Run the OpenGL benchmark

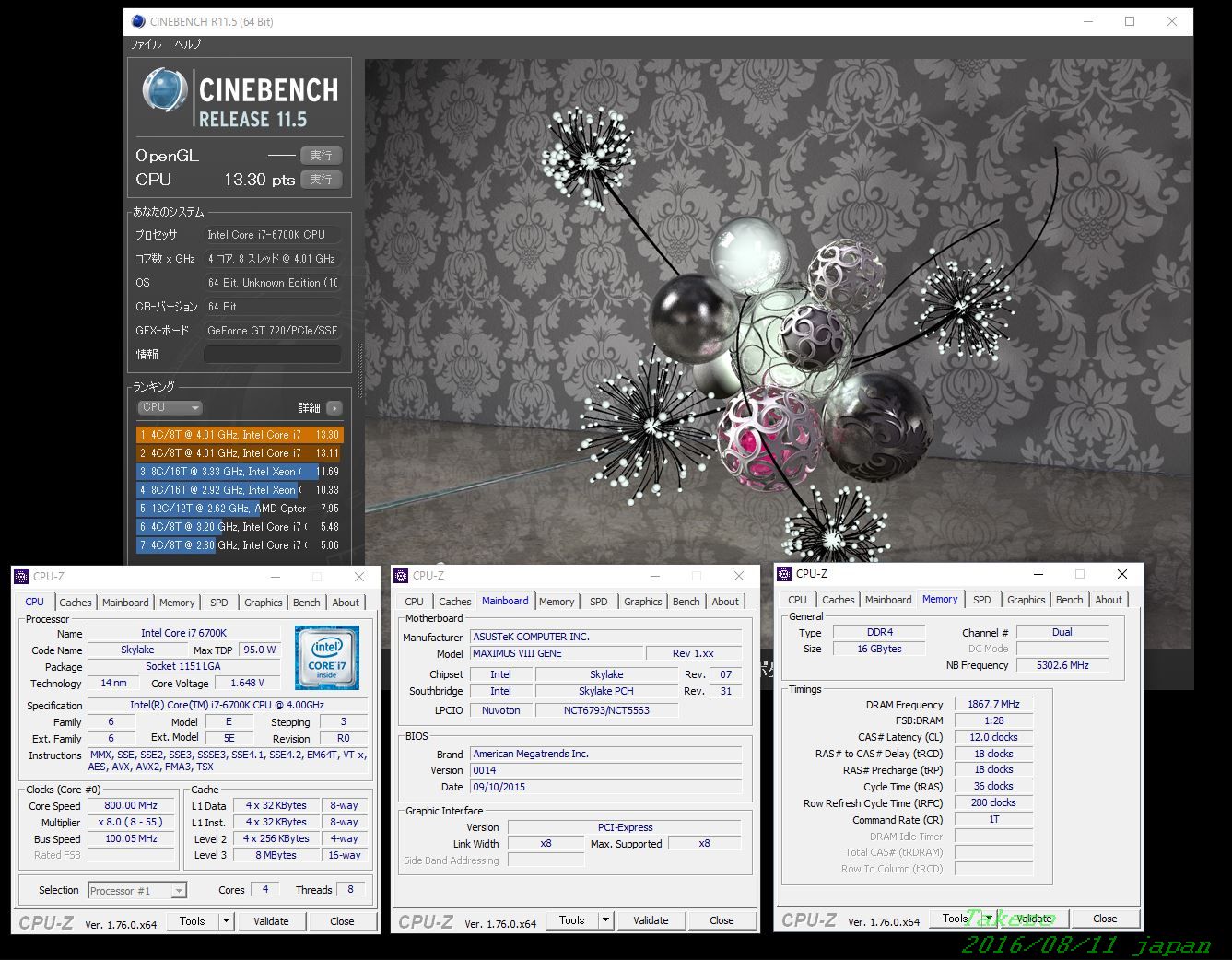click(321, 156)
